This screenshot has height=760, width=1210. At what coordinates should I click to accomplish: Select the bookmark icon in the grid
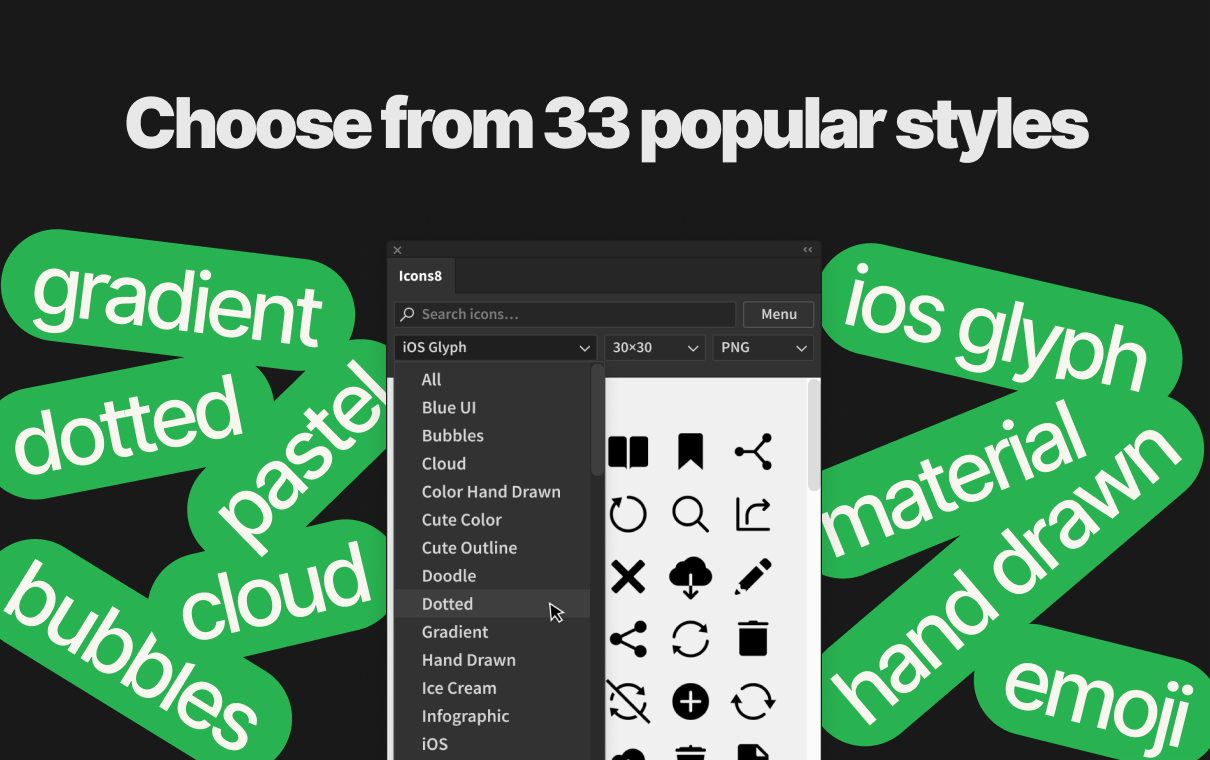(x=691, y=452)
